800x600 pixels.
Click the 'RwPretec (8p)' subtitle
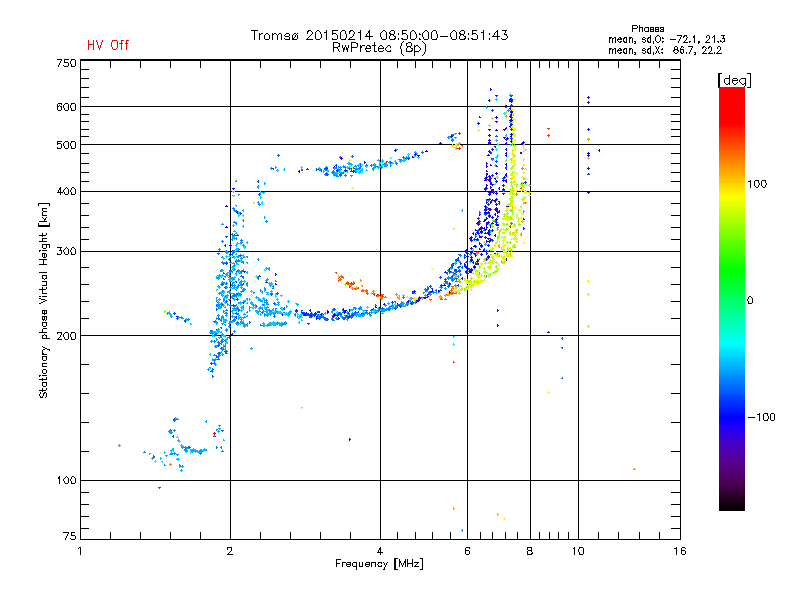point(379,48)
